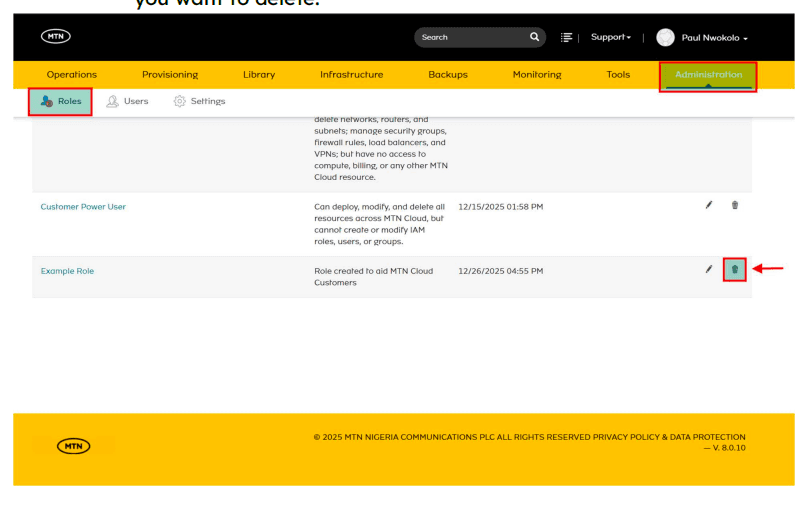Delete the Example Role with the trash icon
Screen dimensions: 812x516
pos(734,269)
